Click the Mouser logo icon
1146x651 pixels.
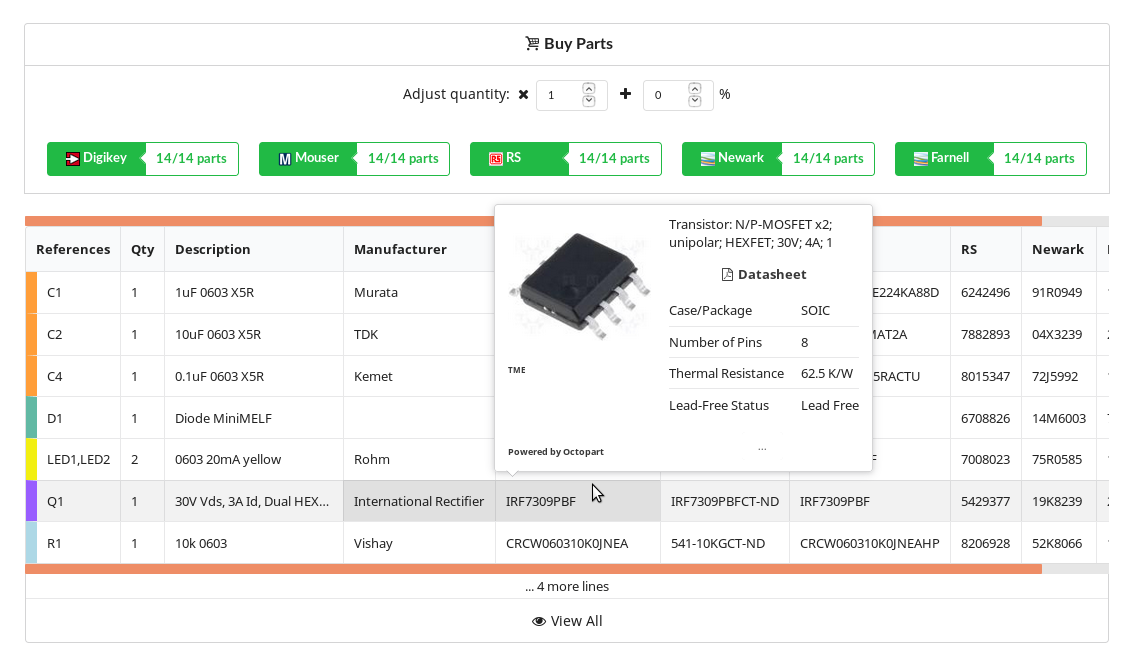285,159
